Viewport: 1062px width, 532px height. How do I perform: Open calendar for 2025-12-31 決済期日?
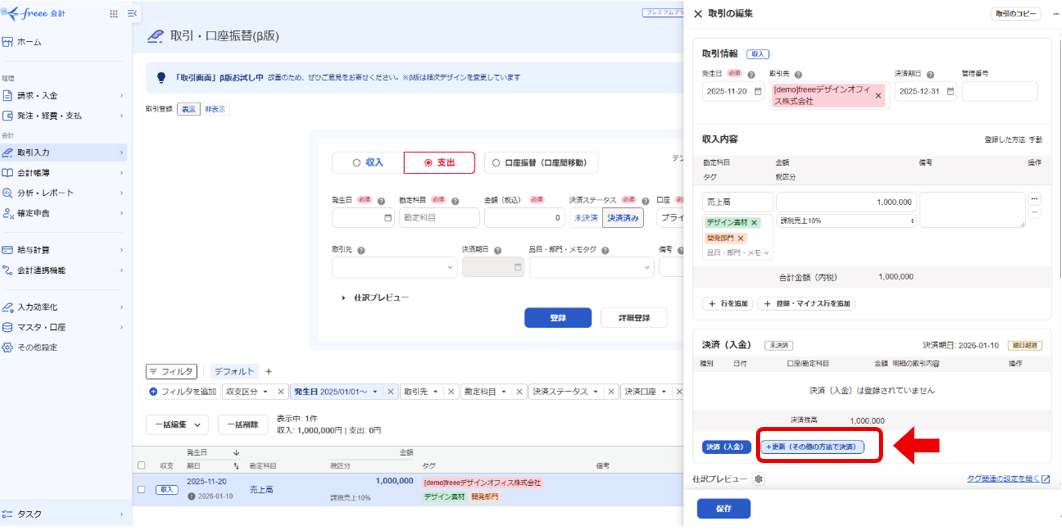[x=950, y=91]
